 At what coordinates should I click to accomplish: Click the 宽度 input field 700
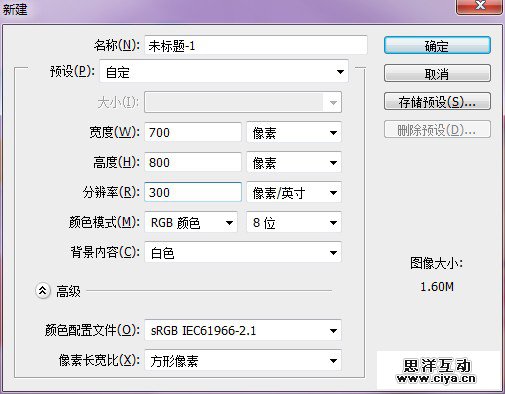(x=193, y=132)
